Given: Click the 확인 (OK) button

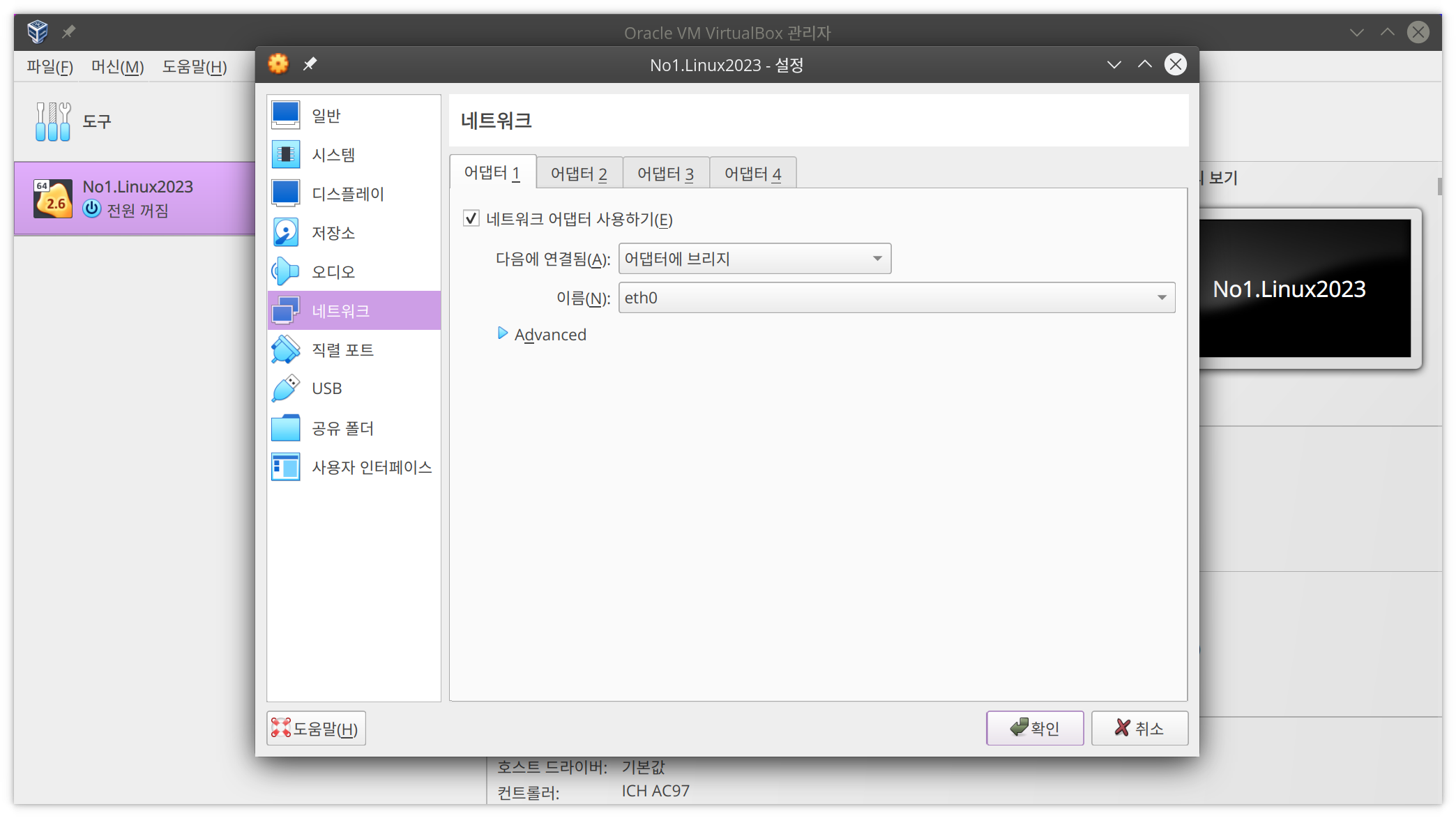Looking at the screenshot, I should coord(1035,728).
